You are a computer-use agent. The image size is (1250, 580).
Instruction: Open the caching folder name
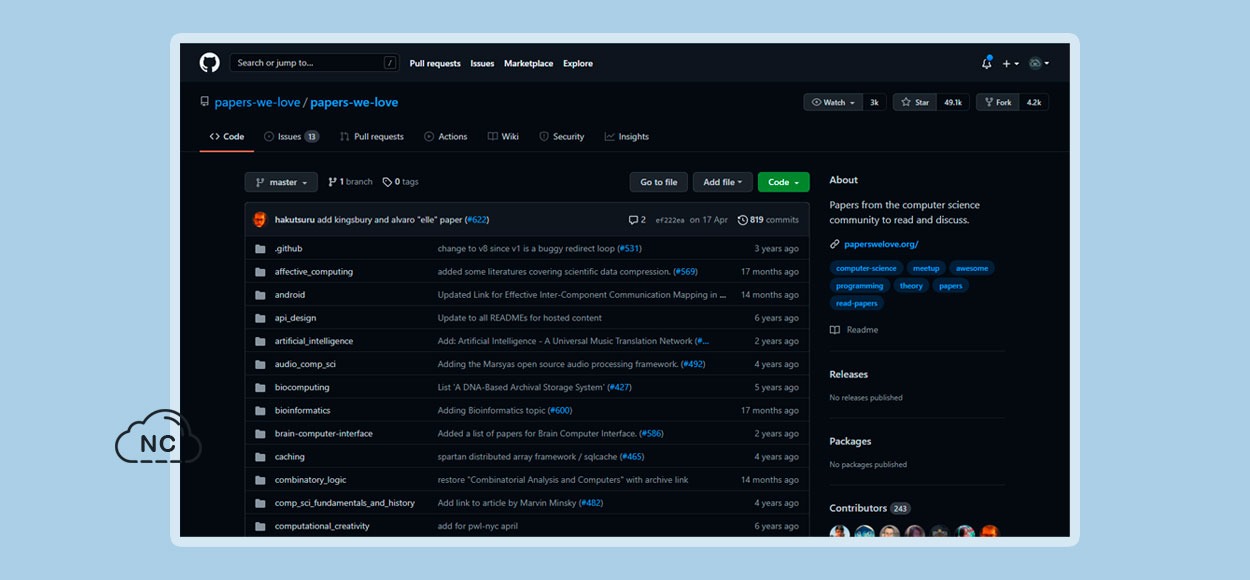pos(290,457)
